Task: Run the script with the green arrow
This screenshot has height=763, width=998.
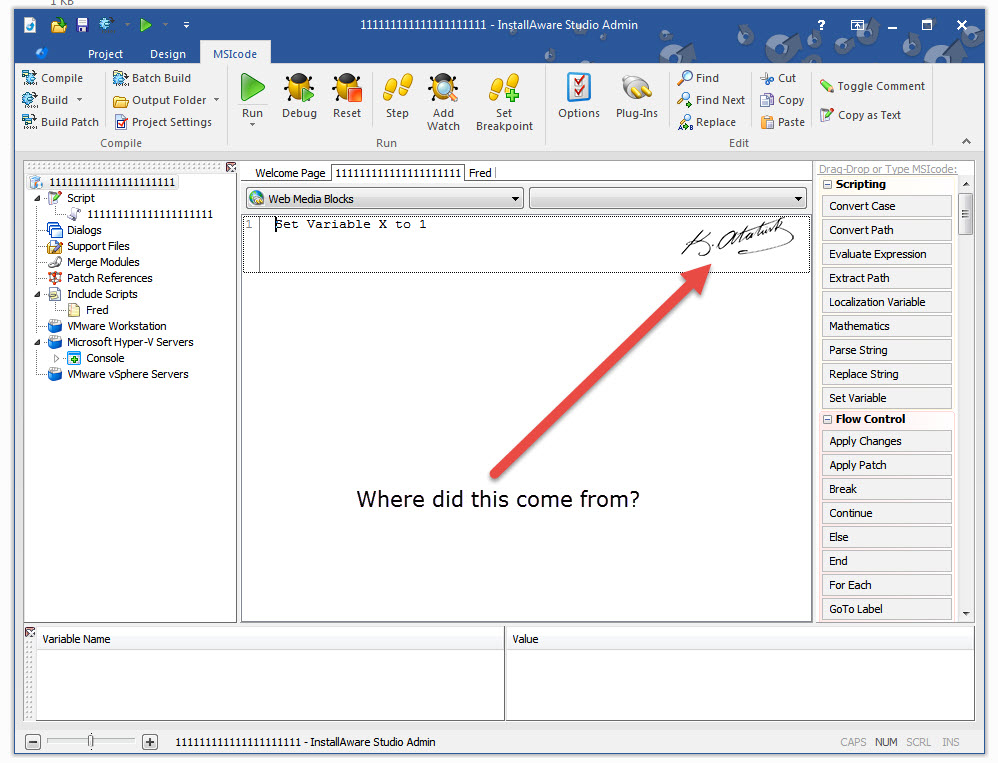Action: 253,88
